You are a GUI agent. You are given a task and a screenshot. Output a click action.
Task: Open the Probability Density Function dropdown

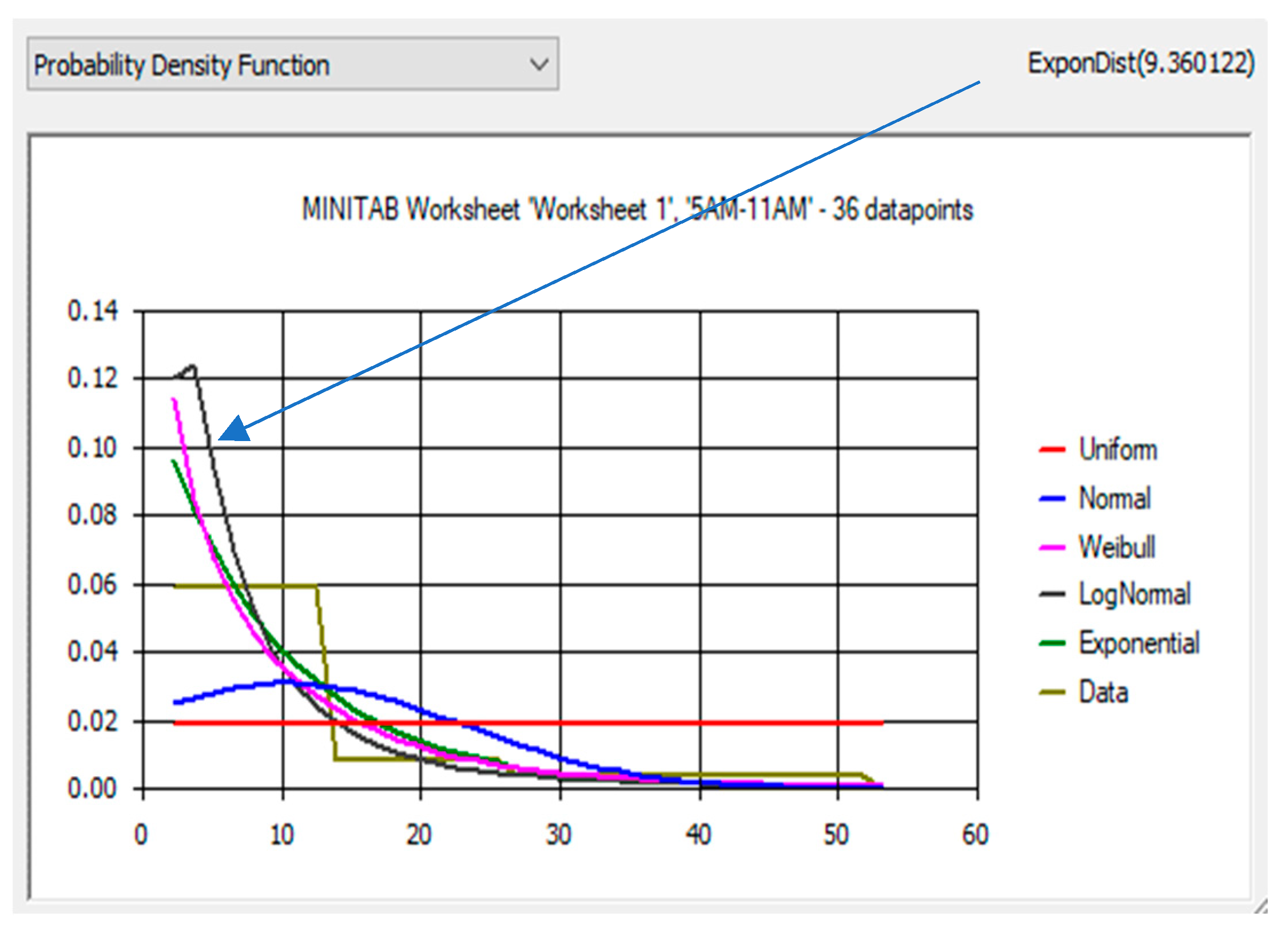pos(292,64)
